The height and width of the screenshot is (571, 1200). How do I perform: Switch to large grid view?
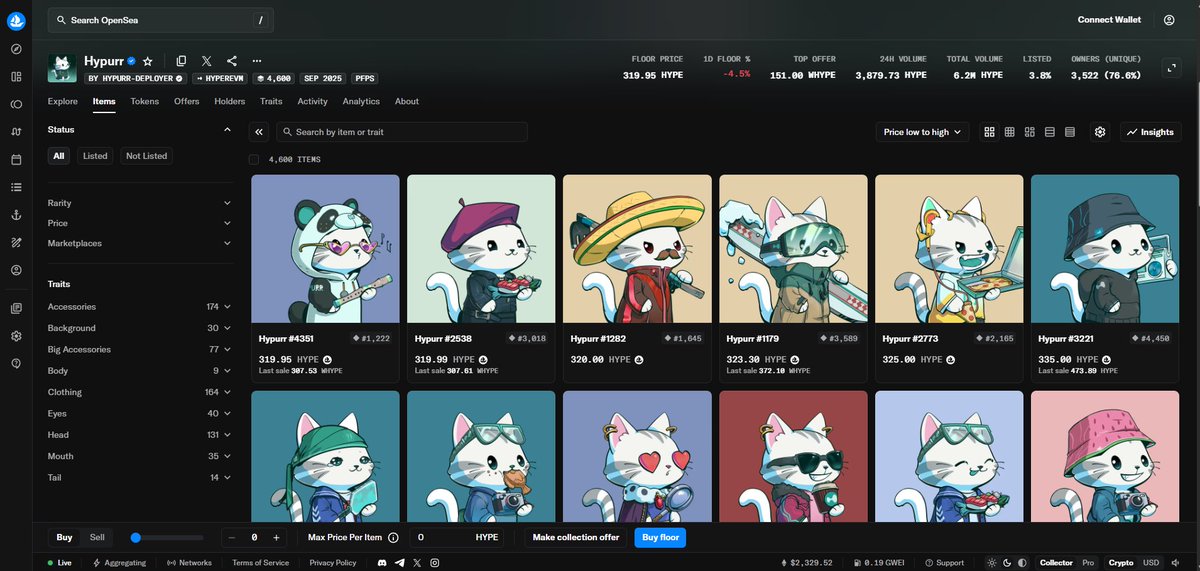[x=990, y=132]
